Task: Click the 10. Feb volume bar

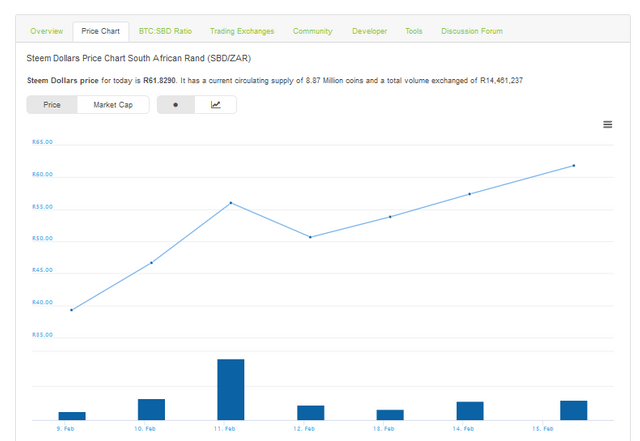Action: [151, 409]
